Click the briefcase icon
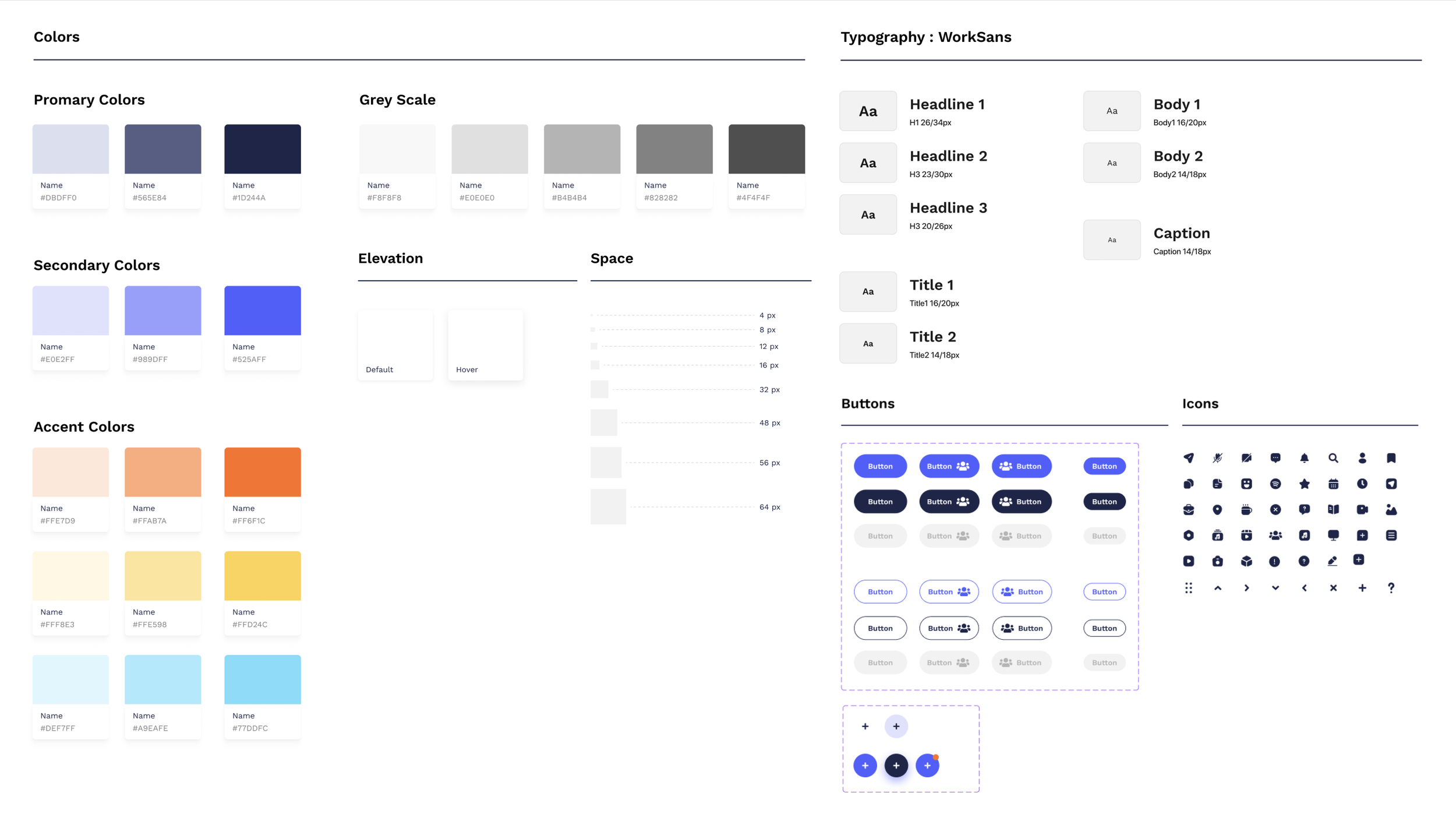Screen dimensions: 1456x821 (x=1189, y=510)
